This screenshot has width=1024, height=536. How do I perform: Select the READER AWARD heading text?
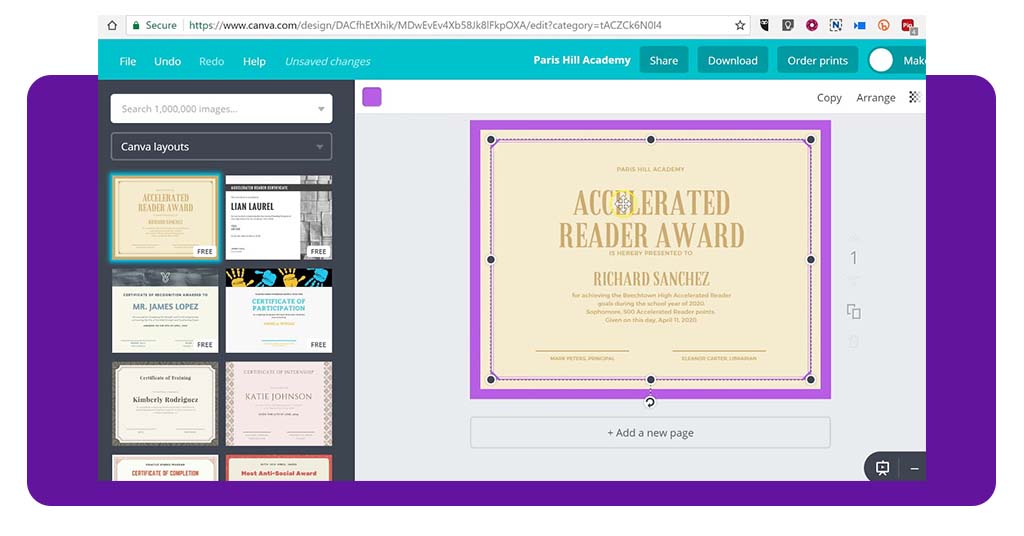pyautogui.click(x=651, y=235)
